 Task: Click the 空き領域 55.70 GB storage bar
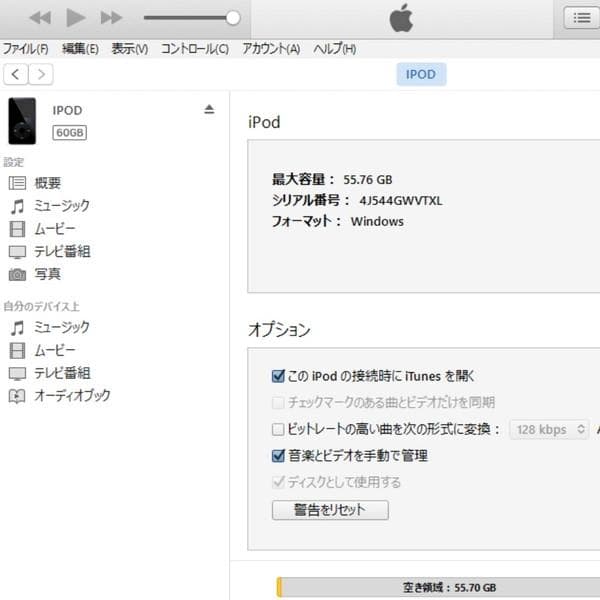(x=438, y=587)
